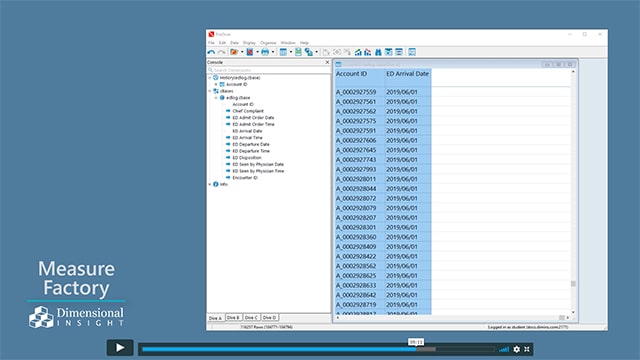The image size is (640, 360).
Task: Switch to the Dive A tab
Action: click(216, 318)
